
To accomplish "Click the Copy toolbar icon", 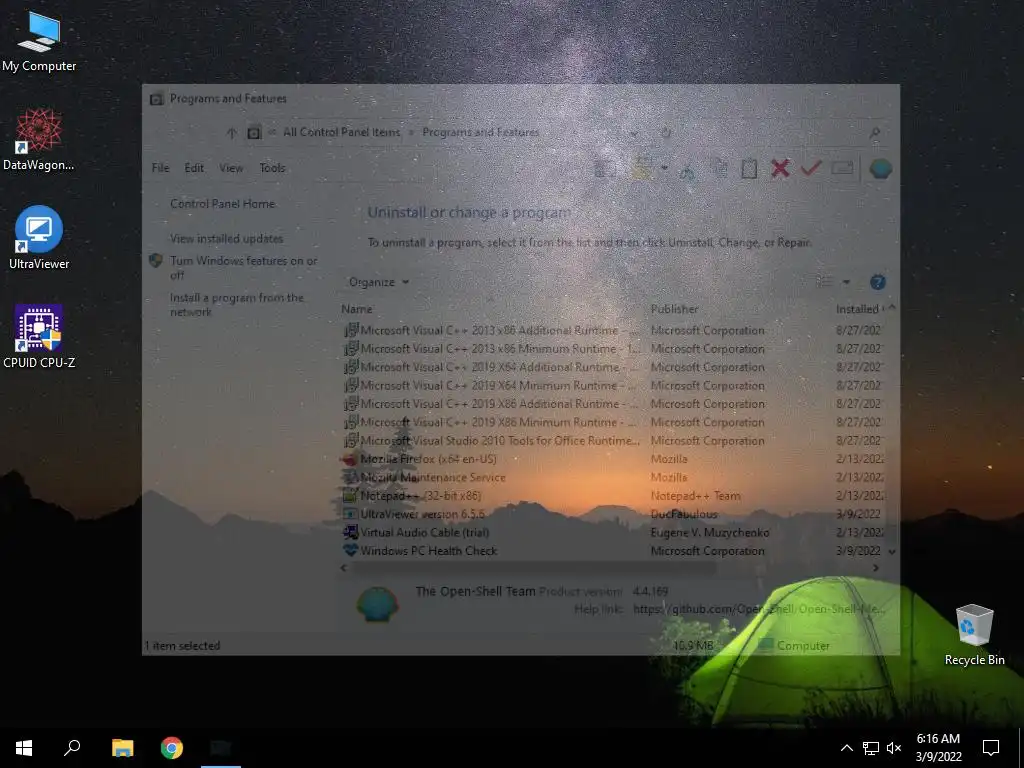I will pyautogui.click(x=720, y=168).
